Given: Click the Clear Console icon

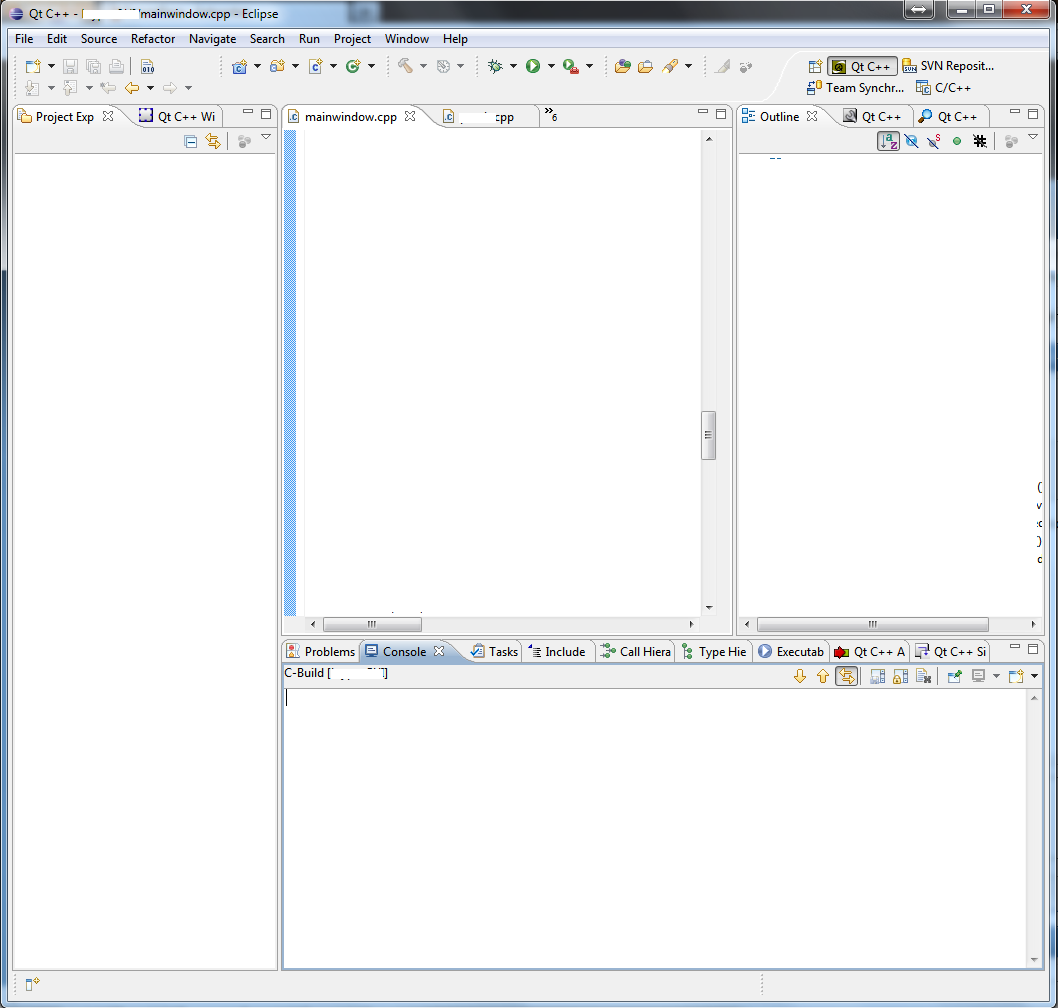Looking at the screenshot, I should (924, 676).
